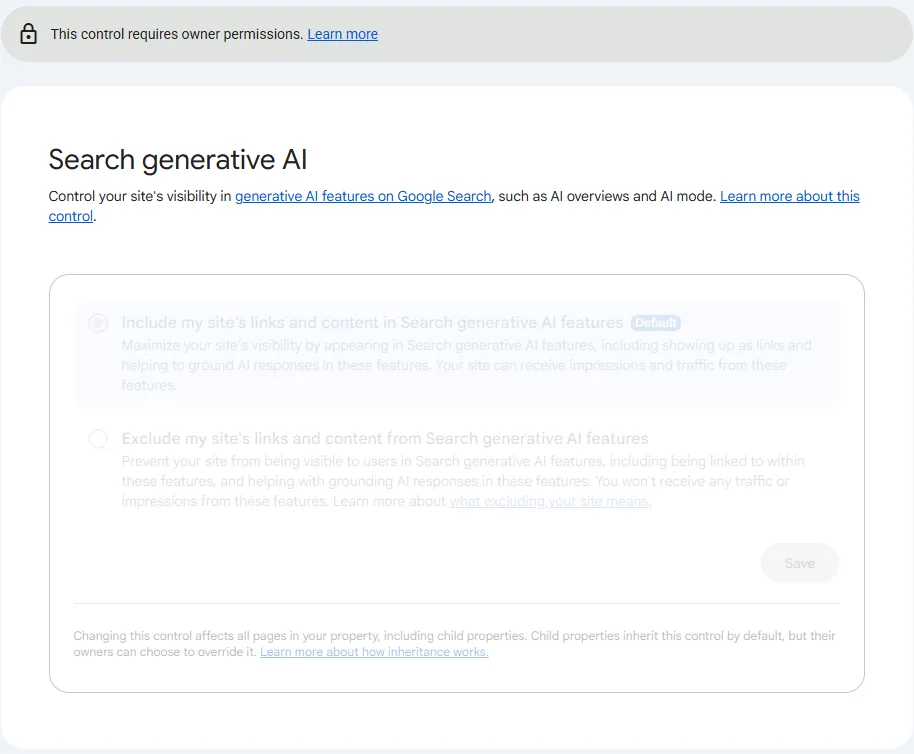Select the Exclude my site's links radio button
Image resolution: width=914 pixels, height=754 pixels.
(98, 439)
